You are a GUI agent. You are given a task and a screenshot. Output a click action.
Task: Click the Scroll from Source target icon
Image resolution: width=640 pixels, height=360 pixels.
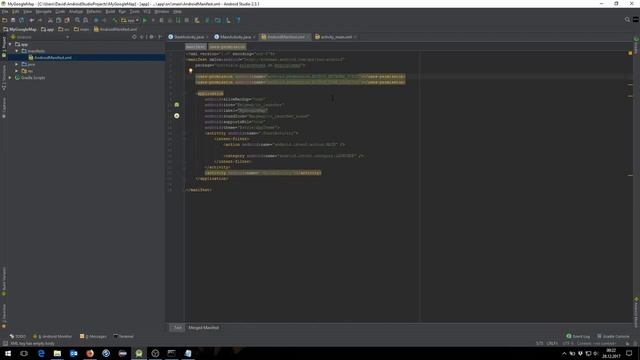(x=134, y=37)
